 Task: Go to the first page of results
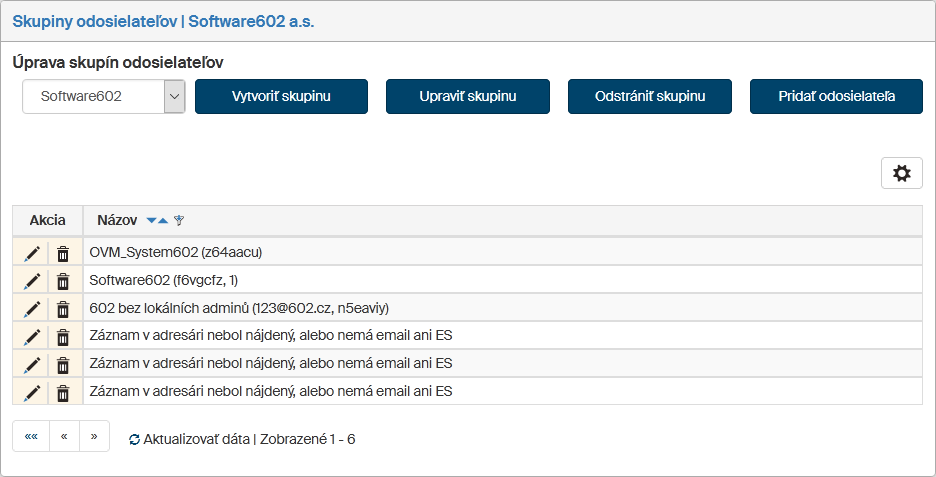(x=31, y=437)
